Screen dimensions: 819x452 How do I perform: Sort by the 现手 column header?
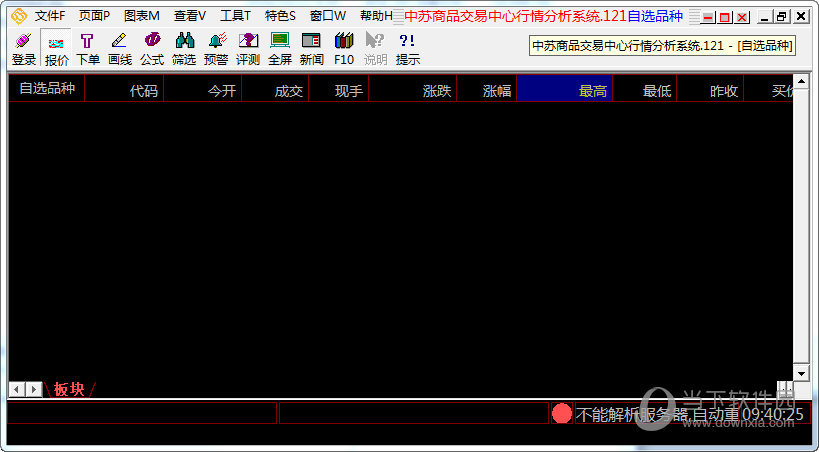click(x=338, y=88)
